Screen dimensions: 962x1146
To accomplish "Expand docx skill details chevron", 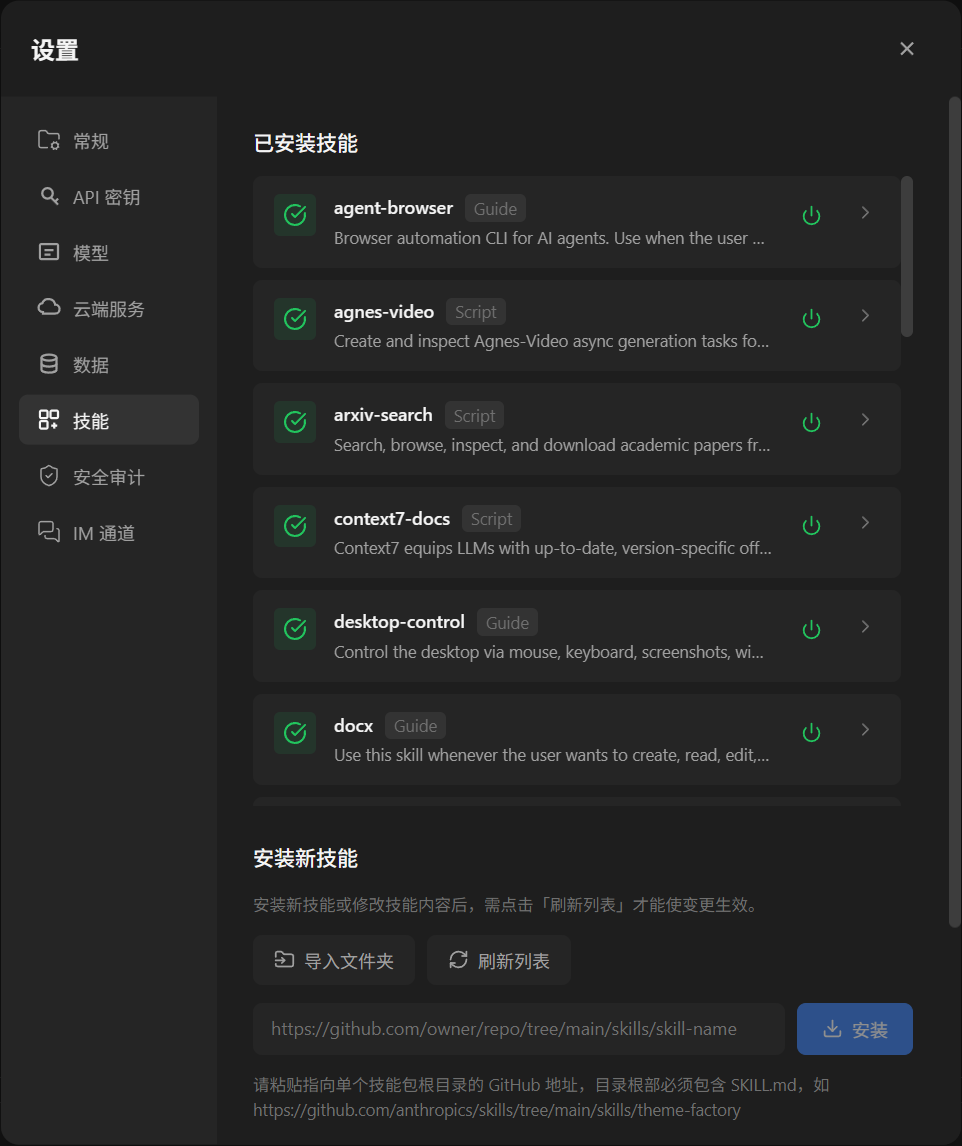I will tap(866, 729).
